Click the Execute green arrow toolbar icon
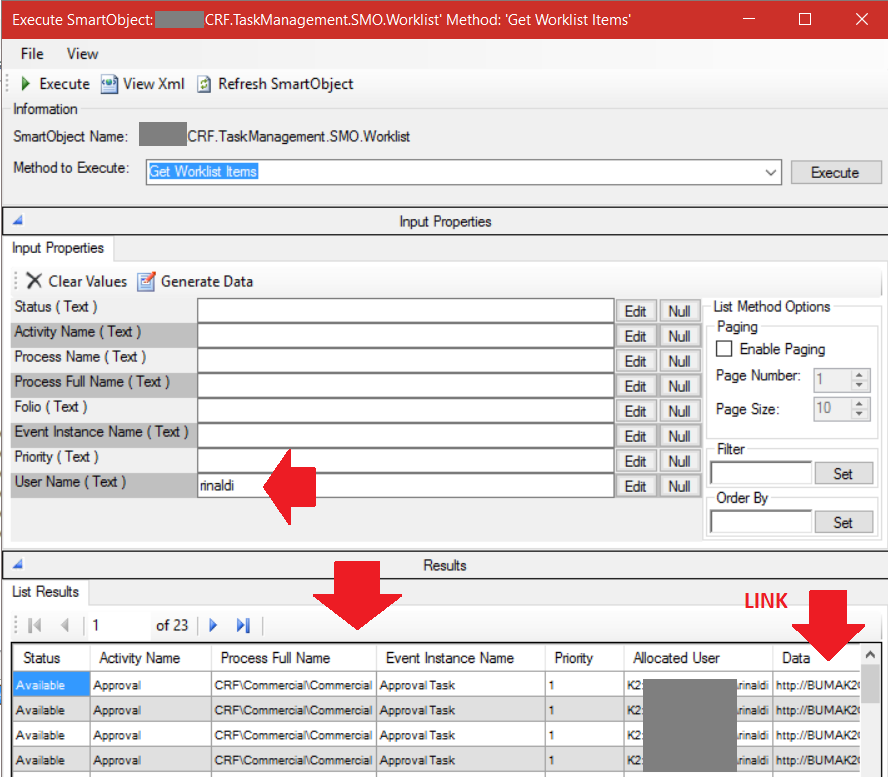The height and width of the screenshot is (777, 888). [24, 84]
